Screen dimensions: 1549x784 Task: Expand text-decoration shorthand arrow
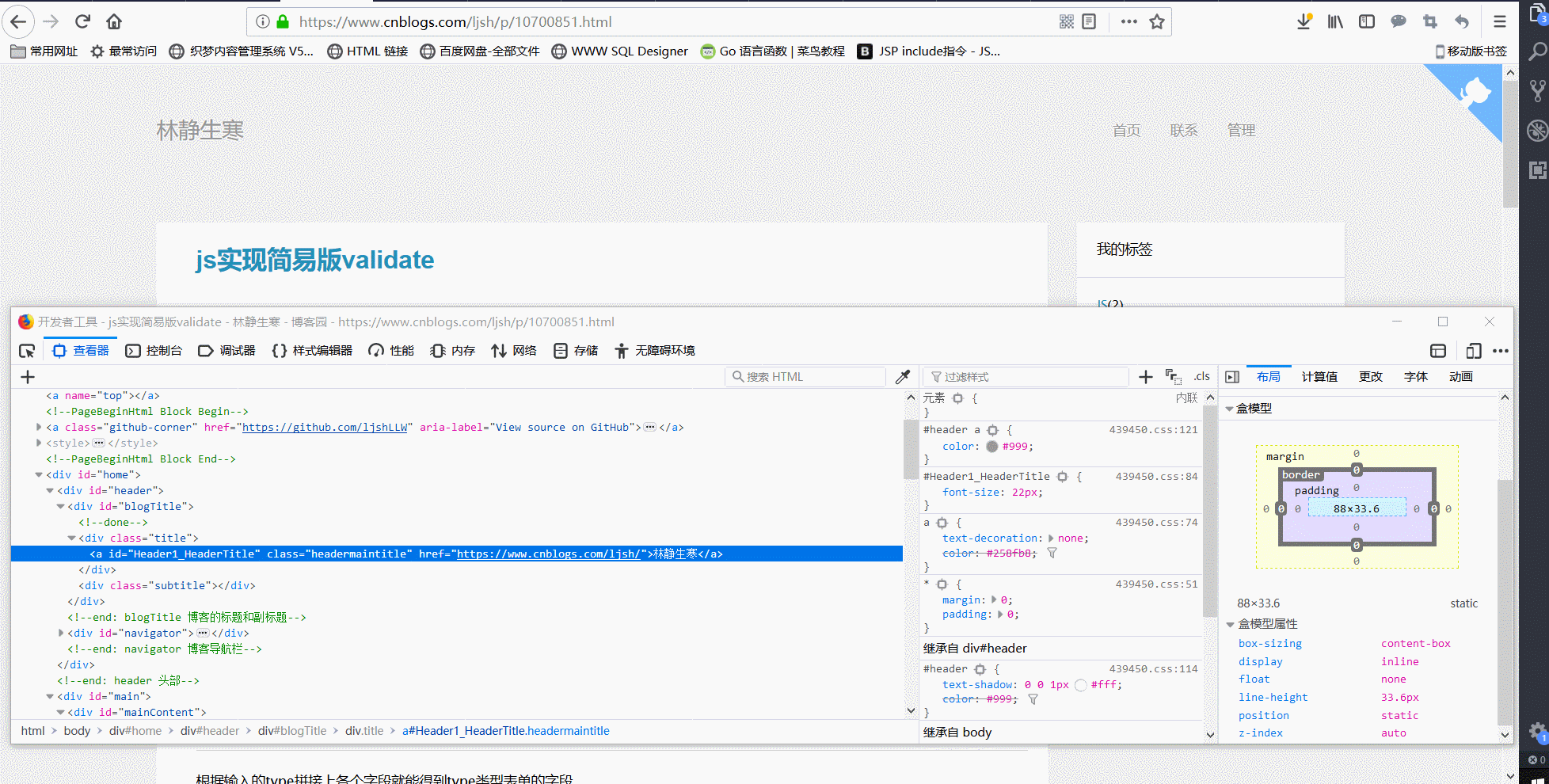coord(1051,539)
